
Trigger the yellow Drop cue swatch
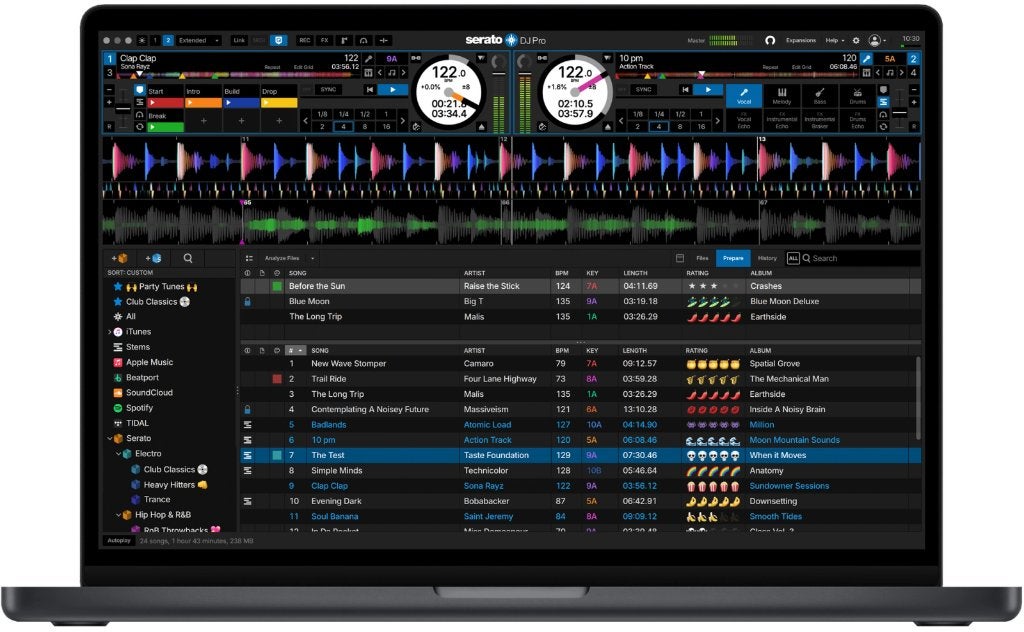tap(279, 103)
